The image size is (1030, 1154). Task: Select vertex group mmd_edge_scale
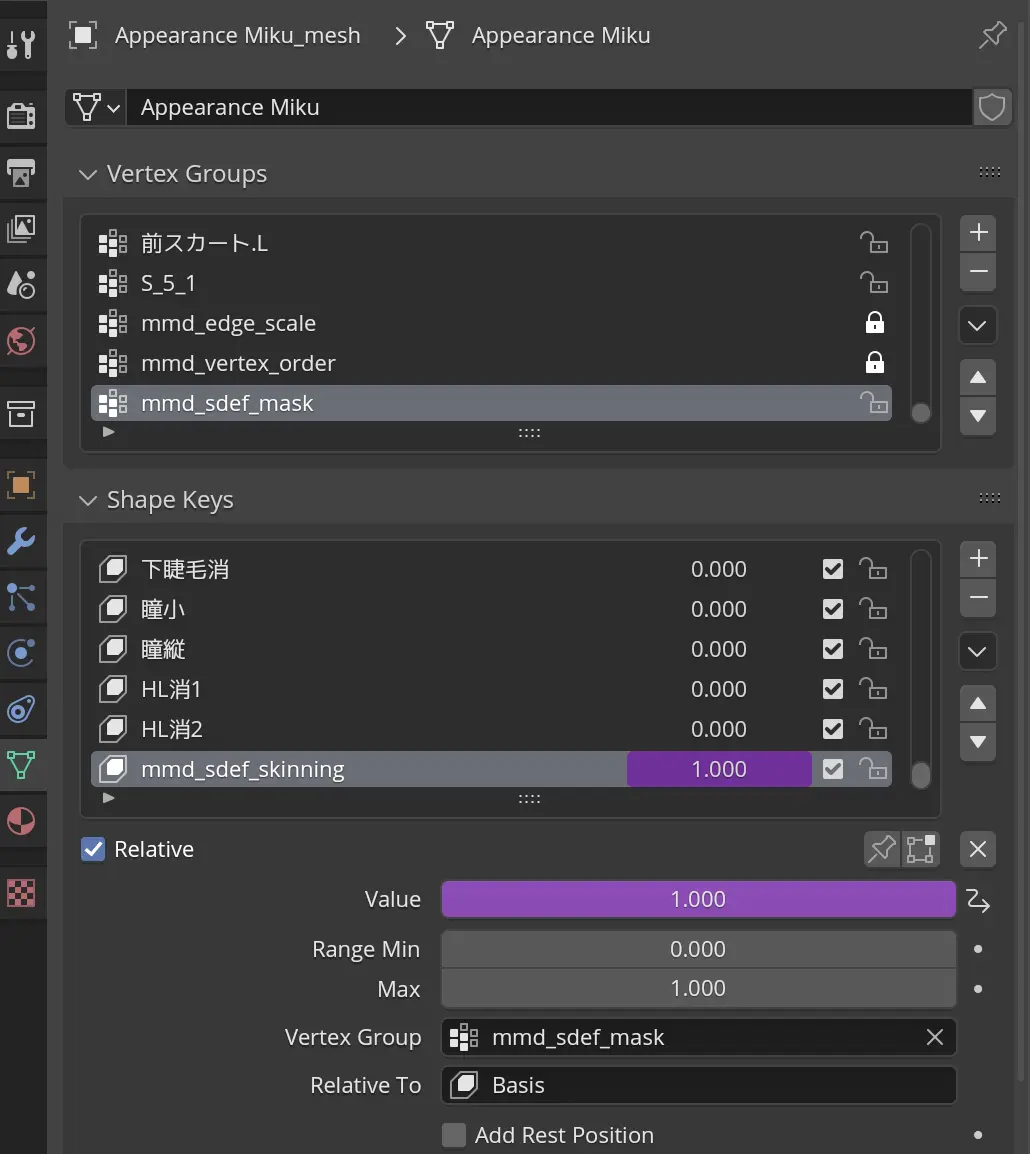point(491,323)
